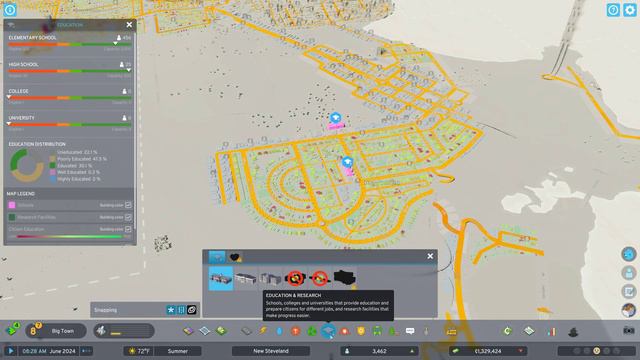
Task: Click the education distribution donut chart
Action: click(27, 165)
